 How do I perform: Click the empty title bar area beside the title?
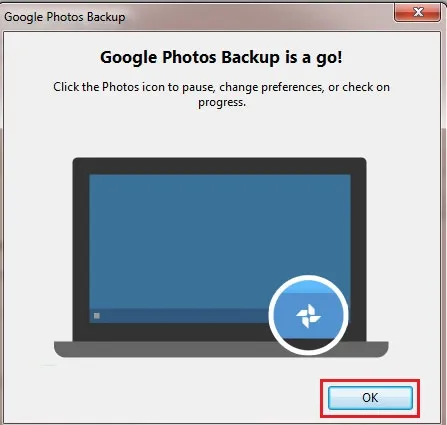tap(260, 17)
